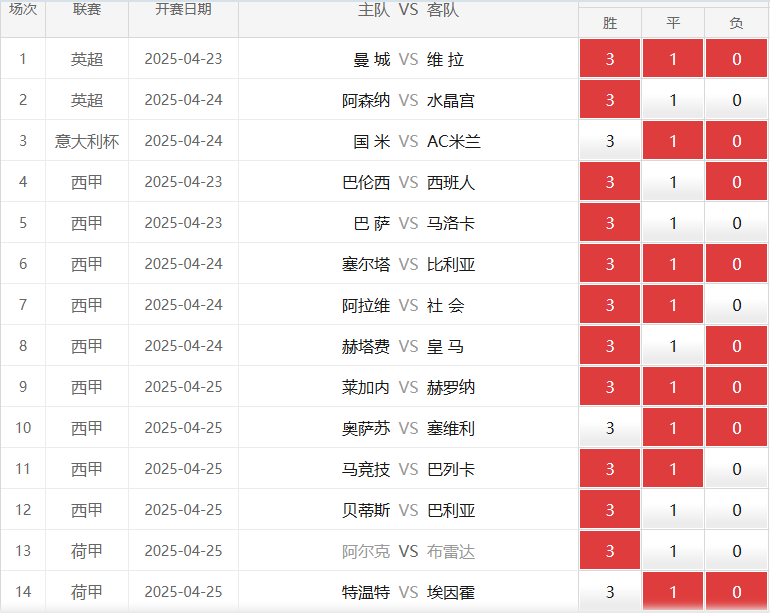Select loss (0) for 贝蒂斯 vs 巴利亚

click(x=736, y=510)
